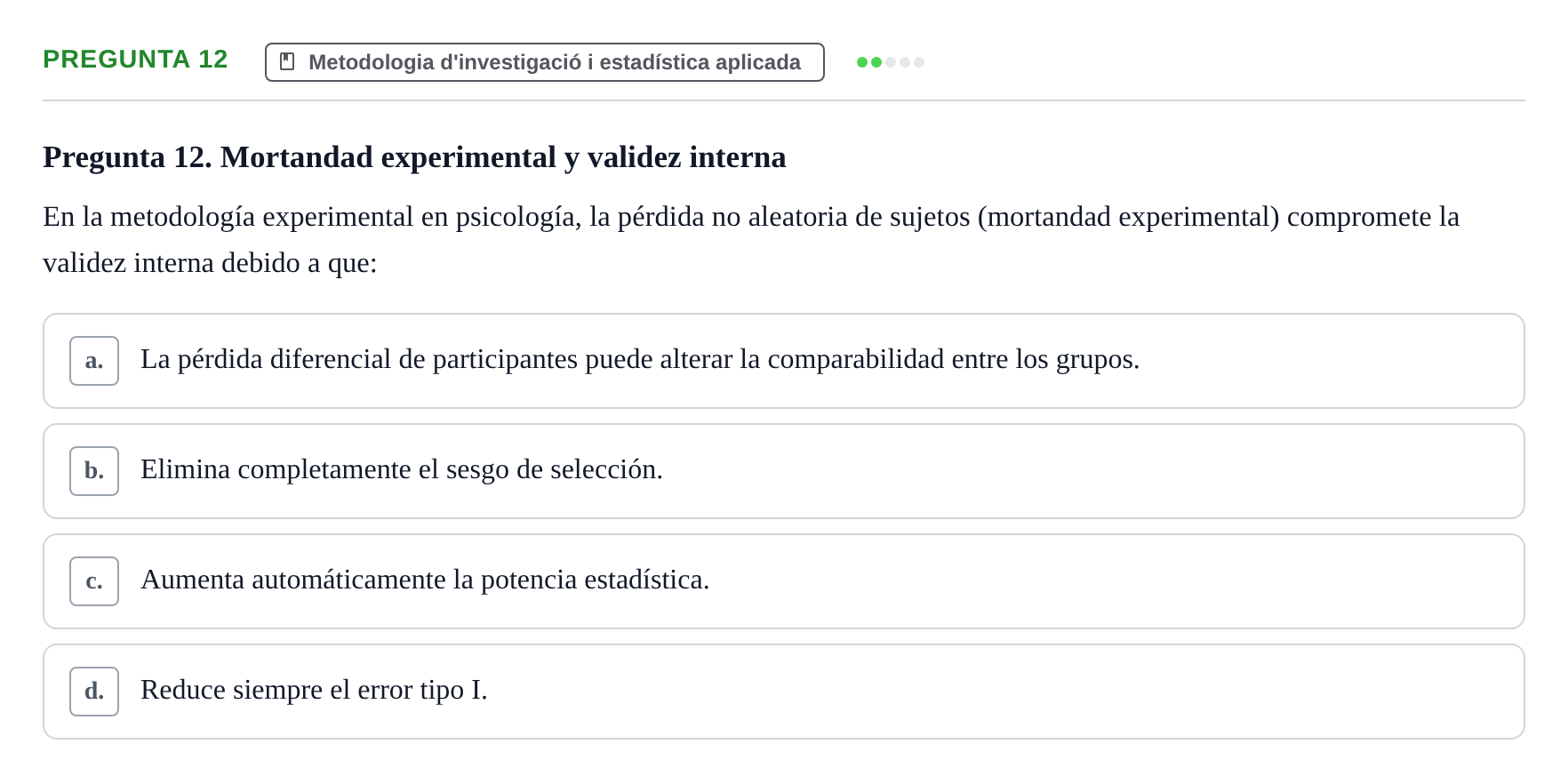Choose option 'Aumenta automáticamente la potencia estadística'

784,581
